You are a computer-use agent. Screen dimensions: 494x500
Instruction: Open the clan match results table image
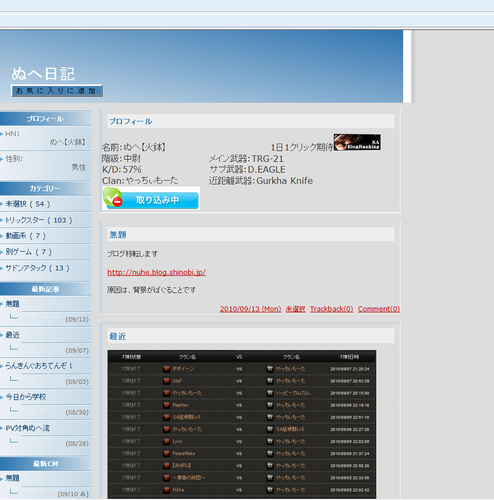pos(242,424)
